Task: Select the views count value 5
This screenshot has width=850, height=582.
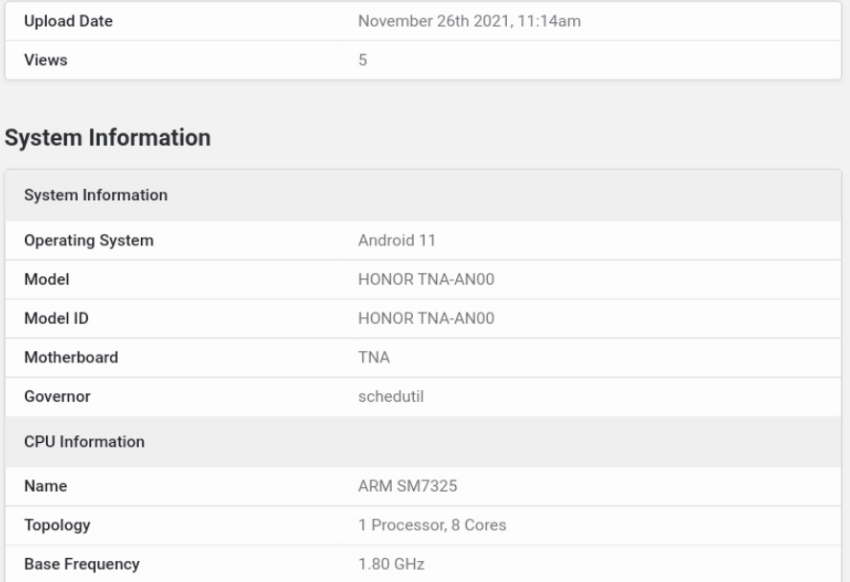Action: coord(363,60)
